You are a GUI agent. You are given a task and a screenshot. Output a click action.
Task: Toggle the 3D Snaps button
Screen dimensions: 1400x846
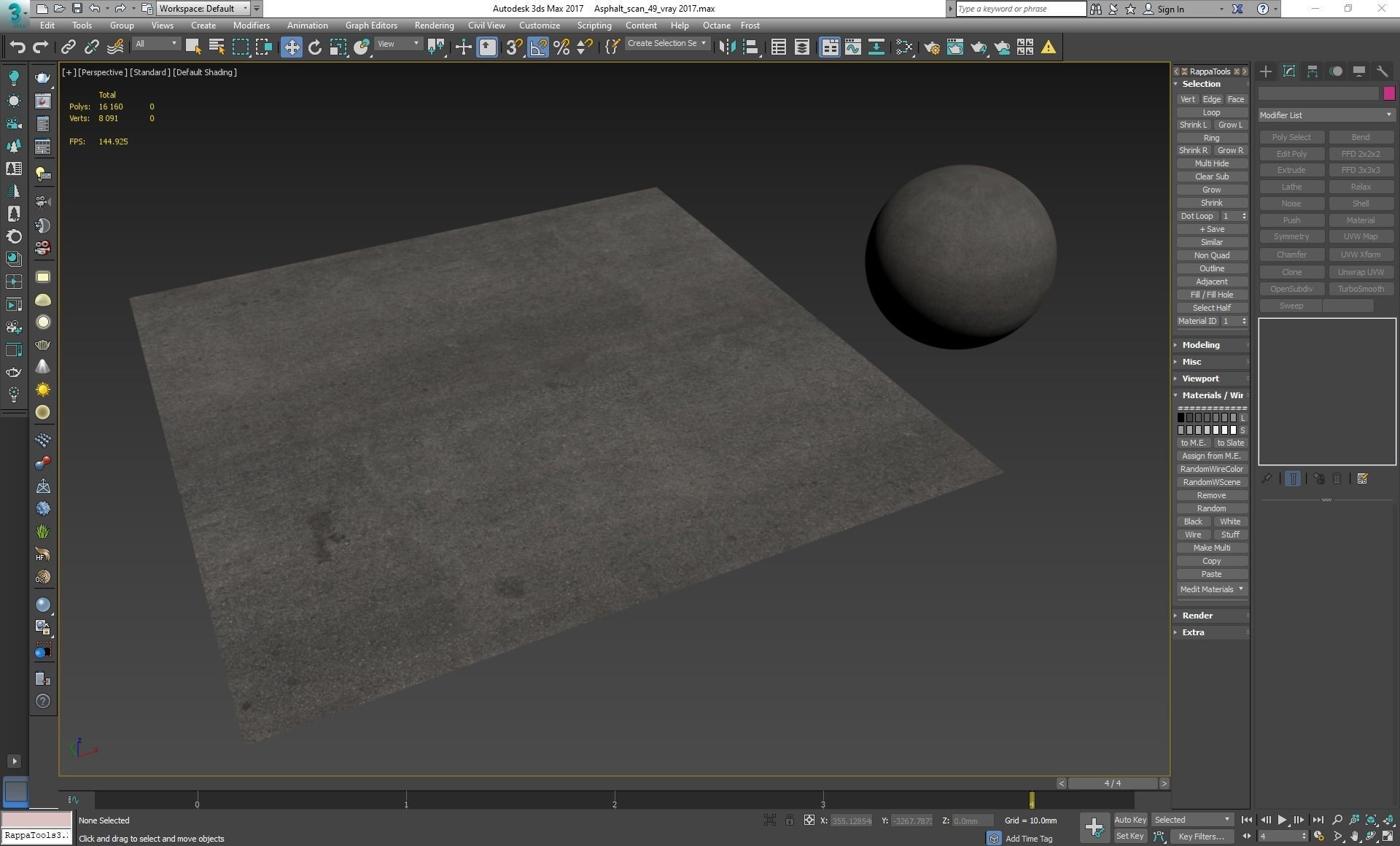tap(514, 47)
